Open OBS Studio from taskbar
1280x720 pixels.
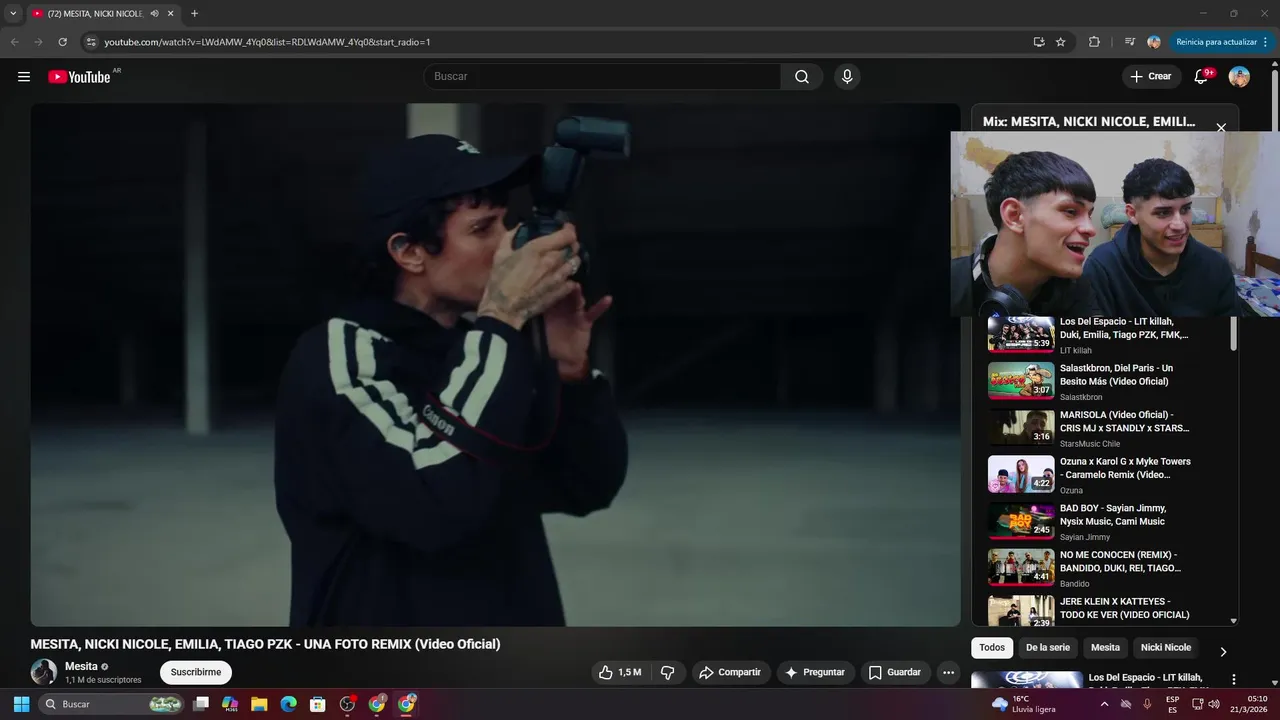click(347, 704)
